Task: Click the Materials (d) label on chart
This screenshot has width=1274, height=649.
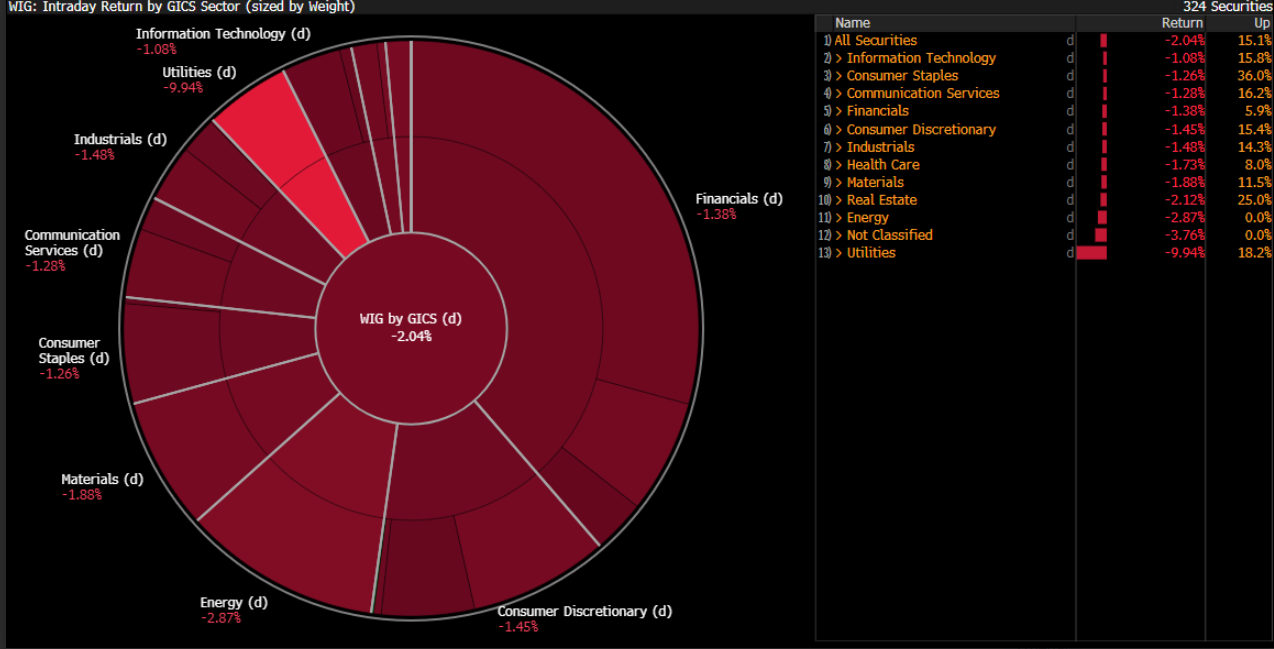Action: [102, 479]
